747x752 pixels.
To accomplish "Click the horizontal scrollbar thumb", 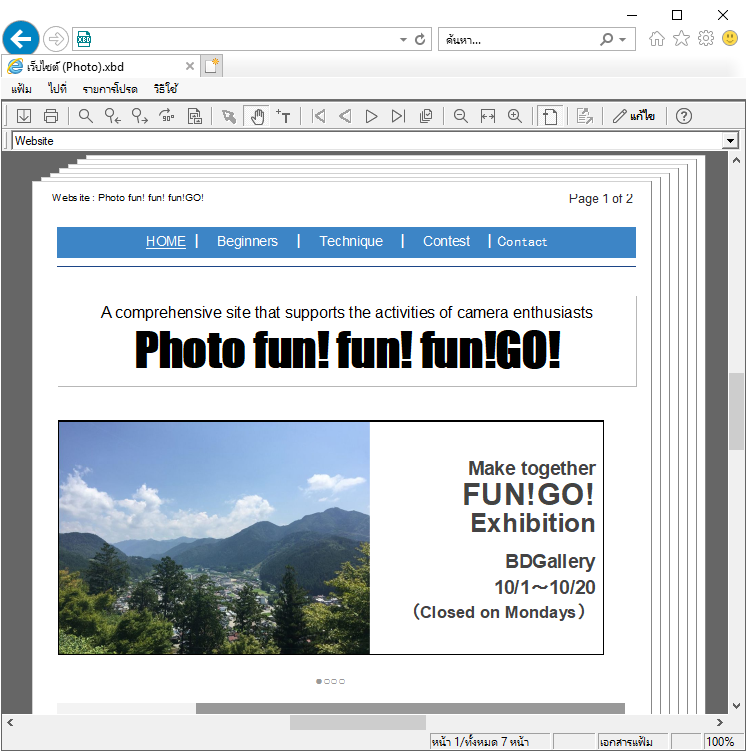I will pos(358,722).
